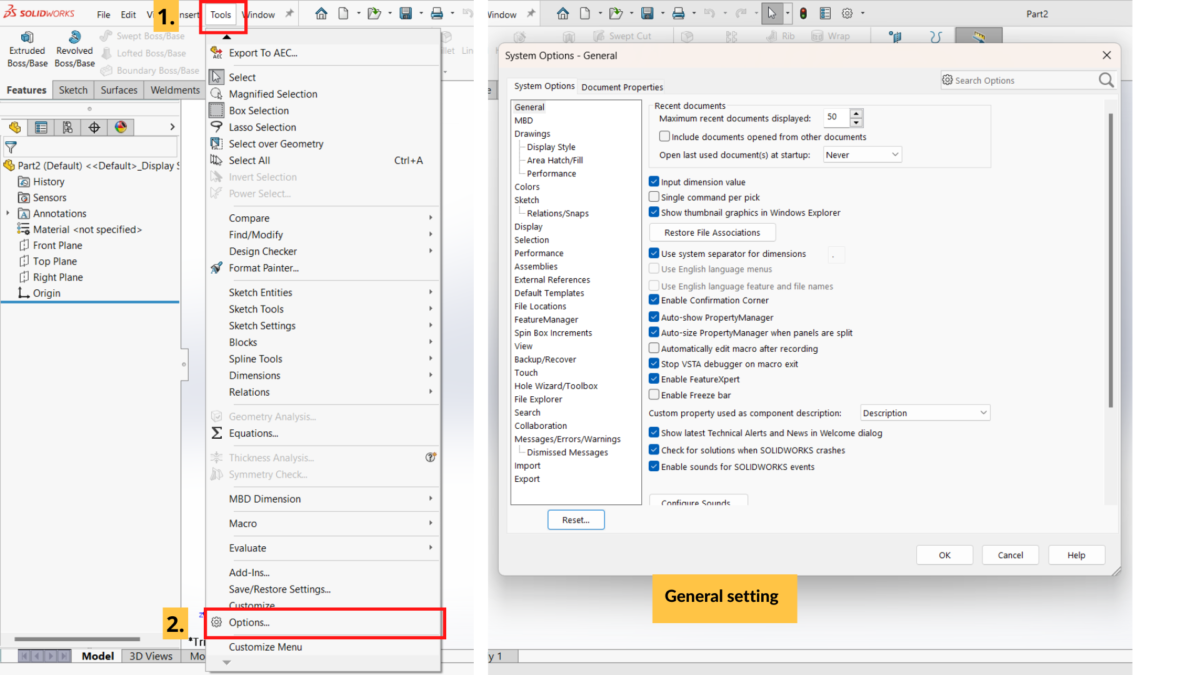
Task: Open the 3D Views bottom tab
Action: coord(150,656)
